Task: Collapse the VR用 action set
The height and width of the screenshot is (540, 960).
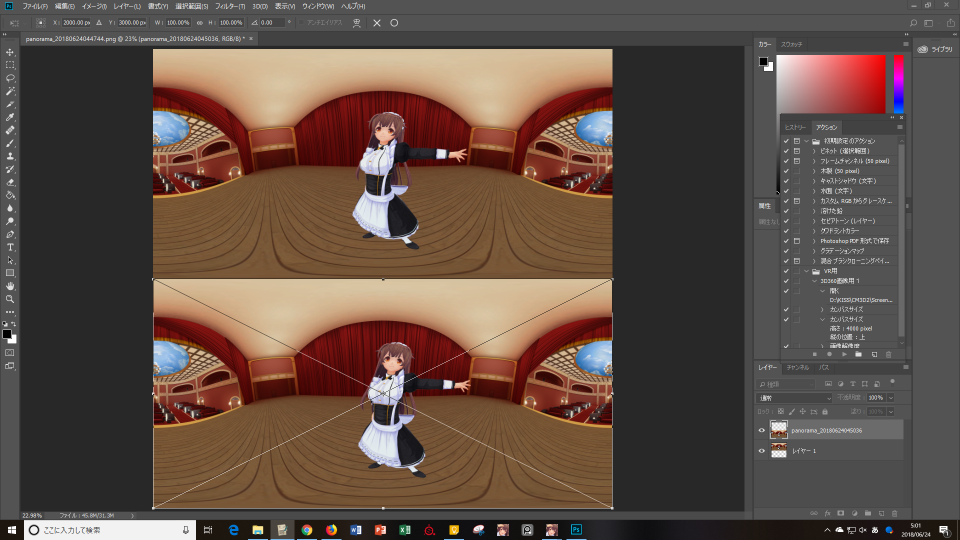Action: coord(806,271)
